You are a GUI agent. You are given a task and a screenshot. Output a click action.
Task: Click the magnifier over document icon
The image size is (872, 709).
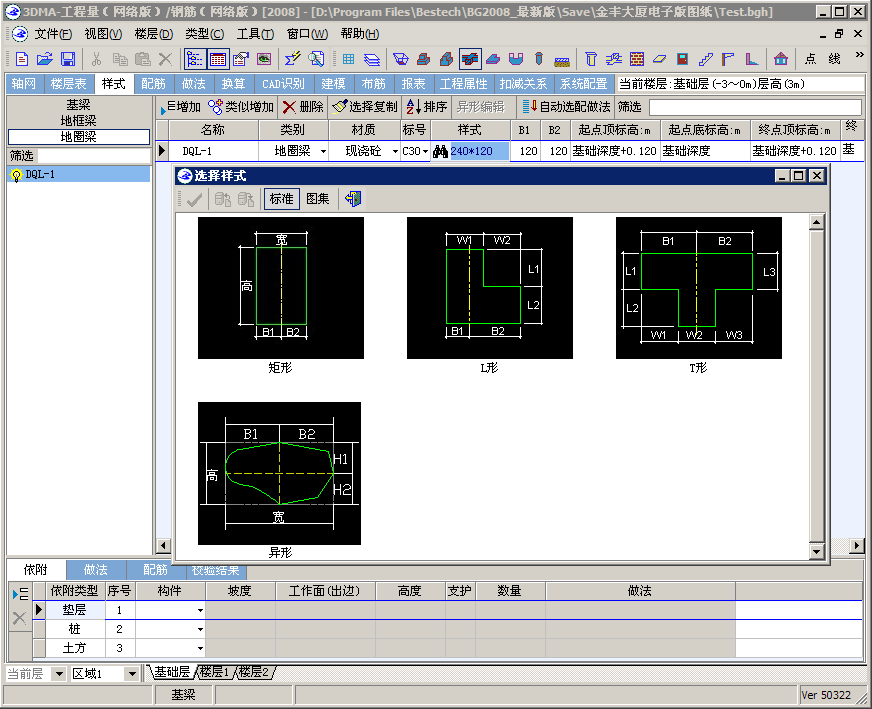(x=316, y=59)
